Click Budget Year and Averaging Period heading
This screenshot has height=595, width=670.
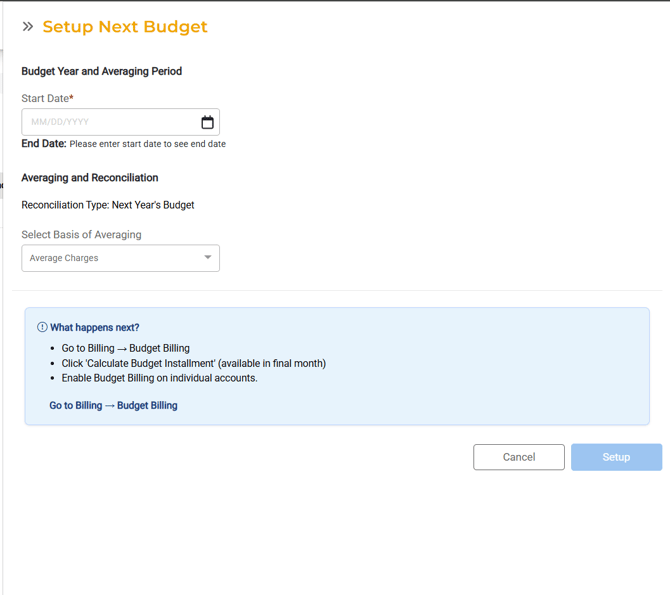[x=102, y=72]
